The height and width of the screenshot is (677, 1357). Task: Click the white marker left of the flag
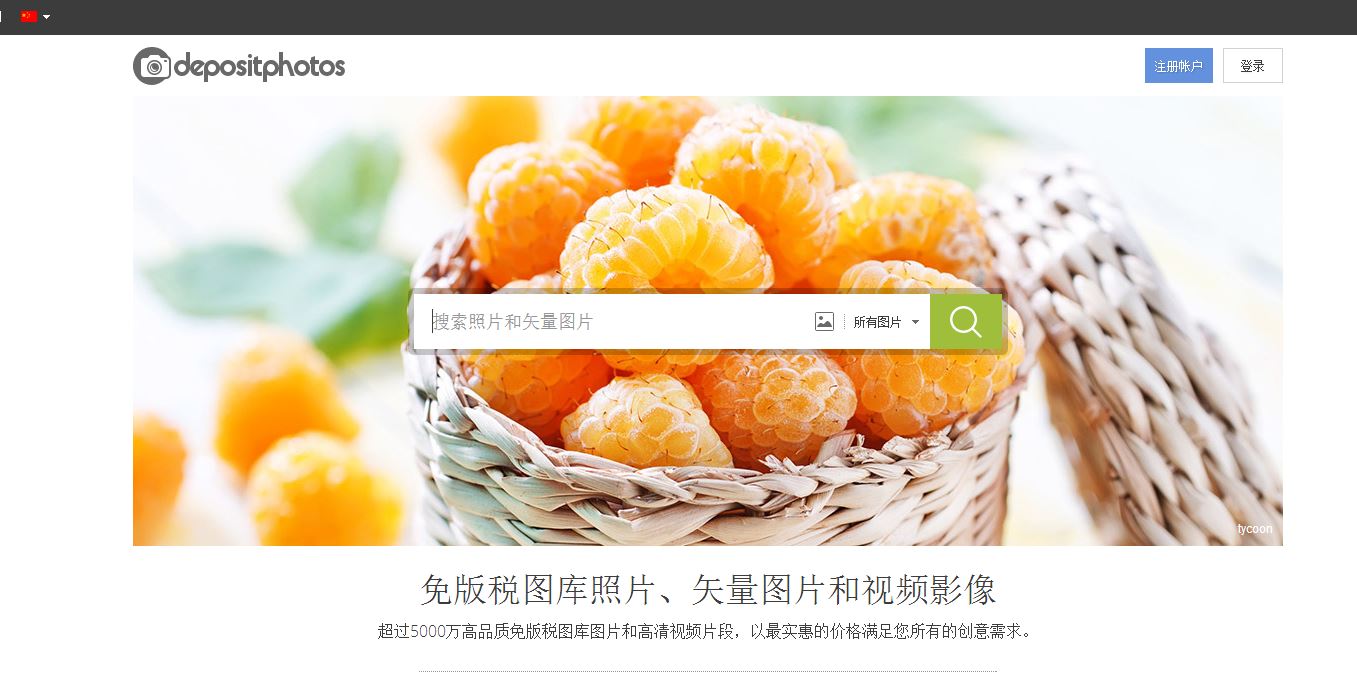click(x=1, y=16)
